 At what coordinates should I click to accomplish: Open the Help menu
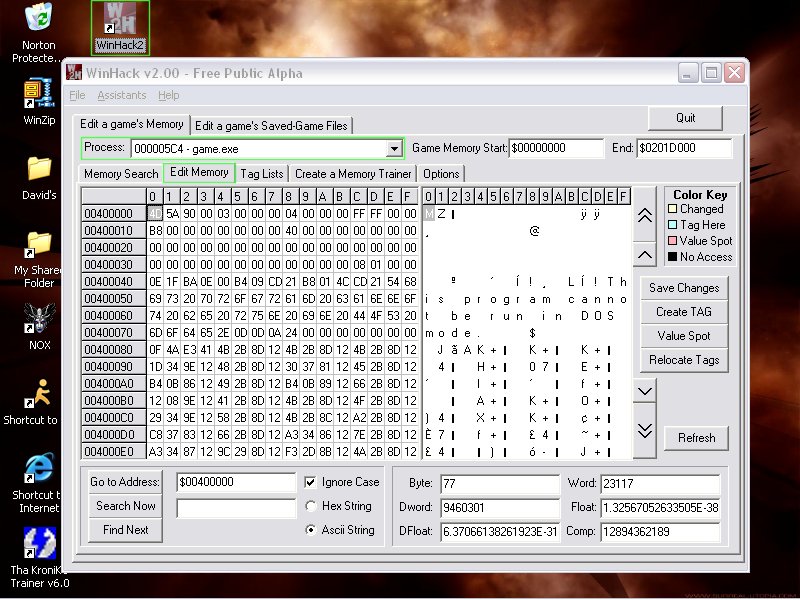click(168, 95)
